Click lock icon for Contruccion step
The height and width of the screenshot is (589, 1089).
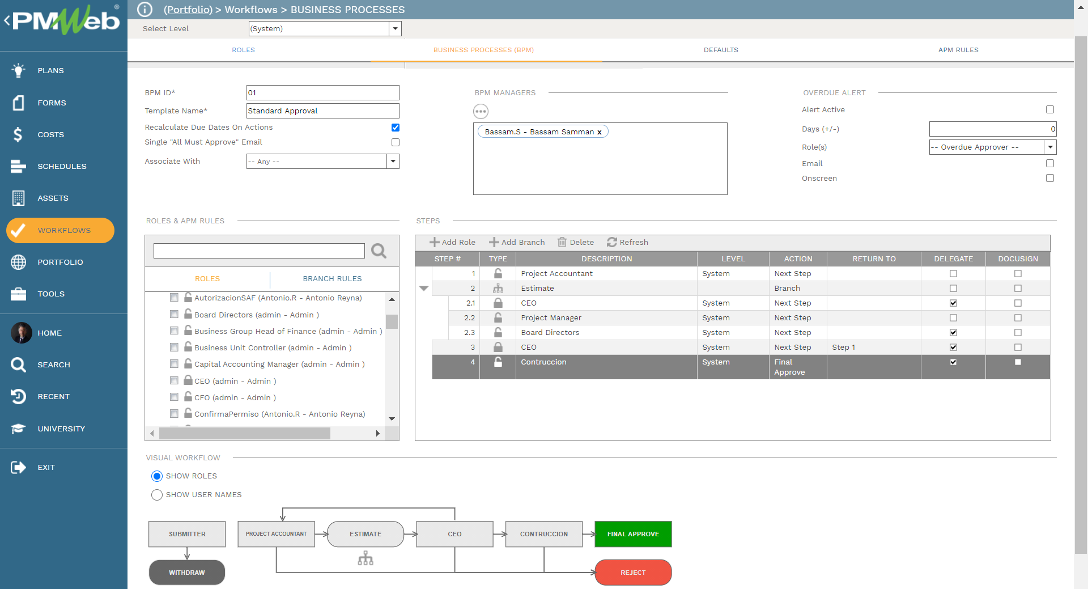tap(498, 362)
